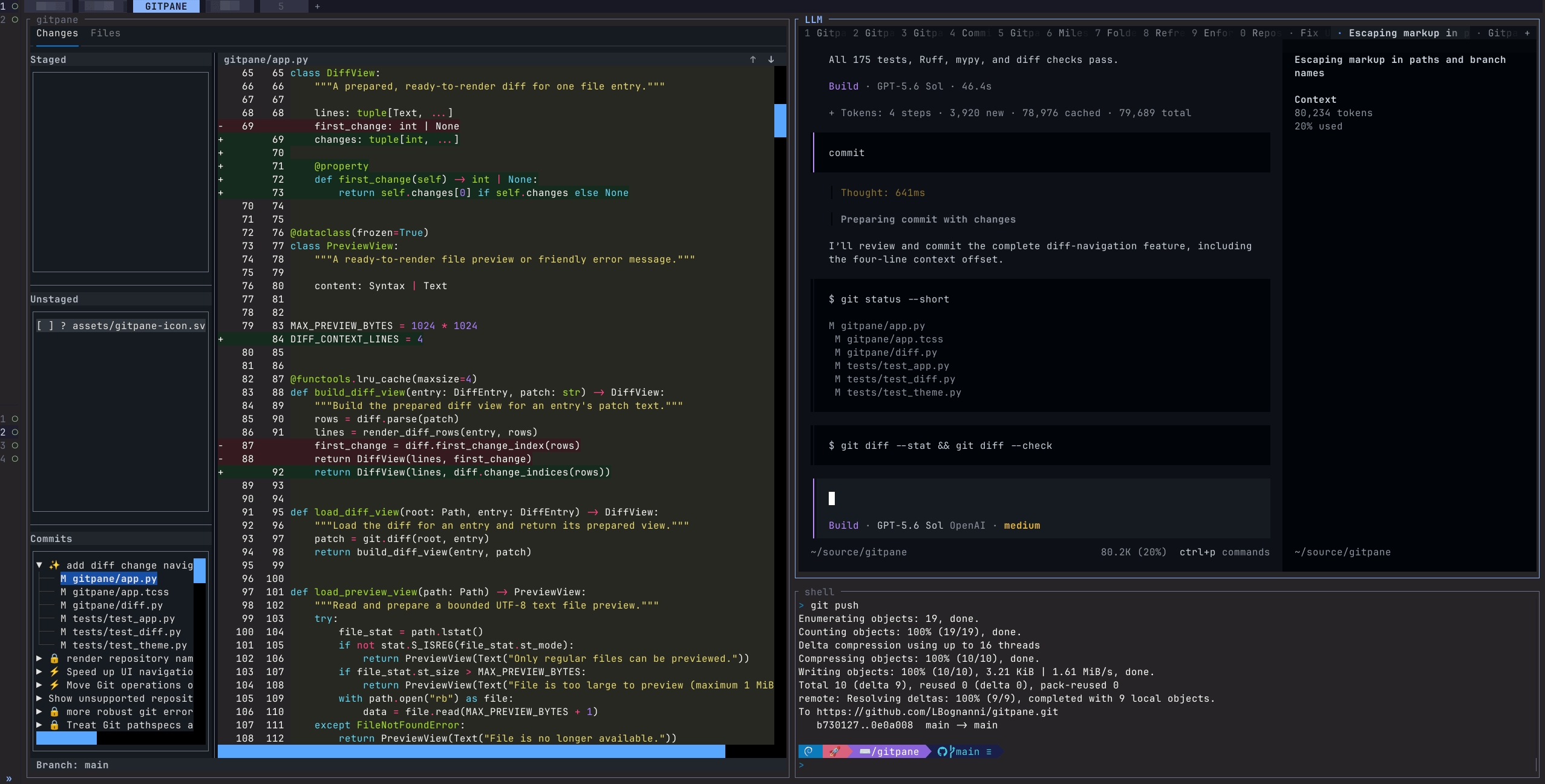Screen dimensions: 1545x784
Task: Switch to the Files tab in gitpane
Action: click(x=105, y=33)
